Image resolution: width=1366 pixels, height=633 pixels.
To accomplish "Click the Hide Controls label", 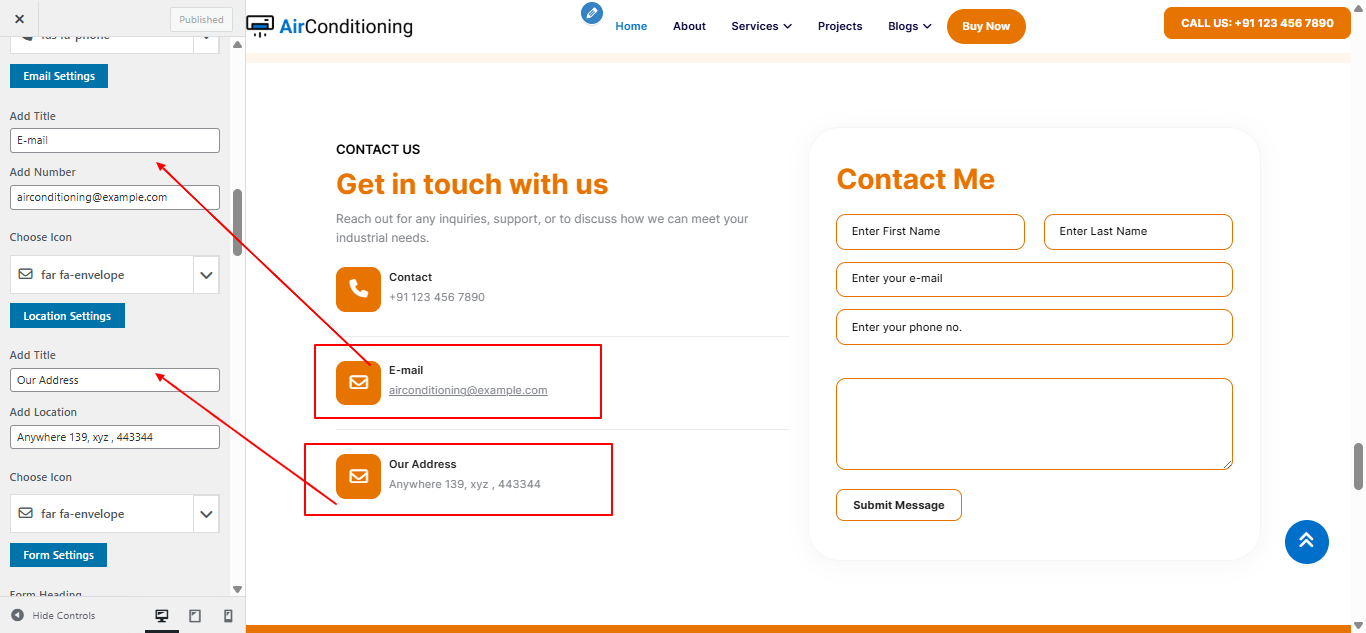I will (x=64, y=616).
